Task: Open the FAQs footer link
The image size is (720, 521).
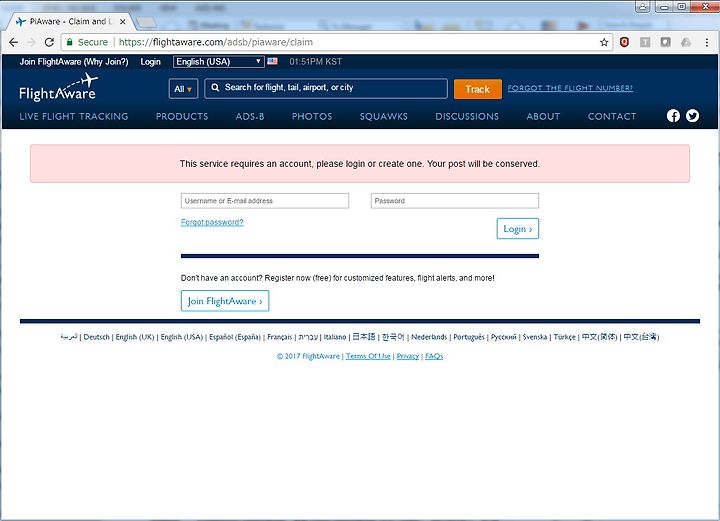Action: 434,356
